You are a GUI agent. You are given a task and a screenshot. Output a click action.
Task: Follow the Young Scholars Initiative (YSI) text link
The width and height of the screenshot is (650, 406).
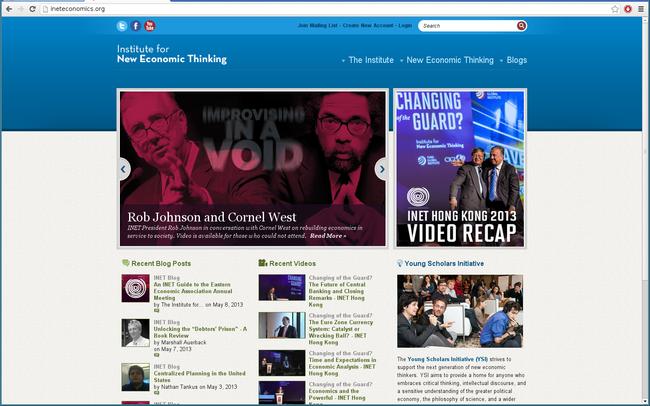click(447, 359)
